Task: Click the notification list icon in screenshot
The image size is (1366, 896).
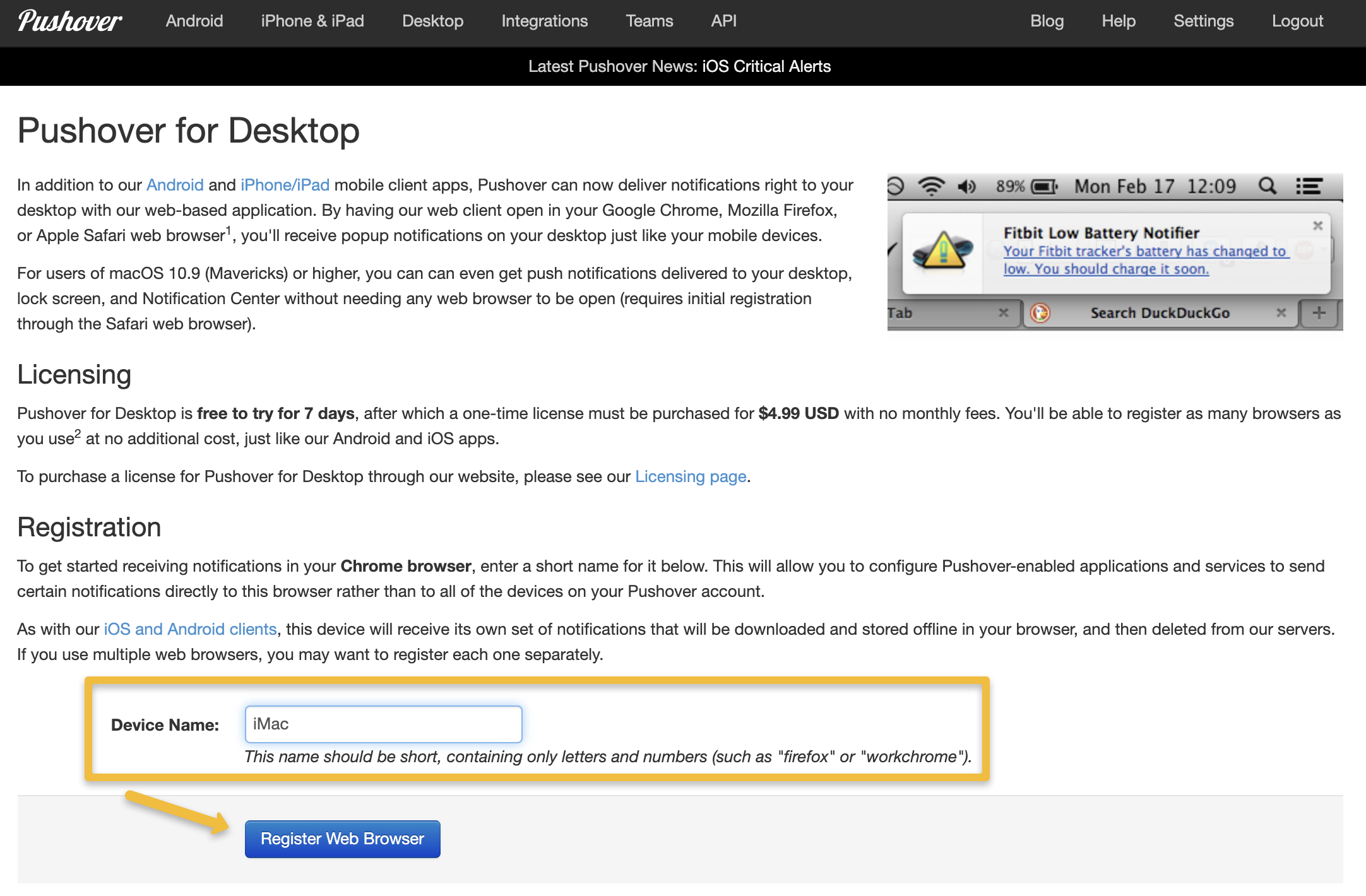Action: click(x=1309, y=186)
